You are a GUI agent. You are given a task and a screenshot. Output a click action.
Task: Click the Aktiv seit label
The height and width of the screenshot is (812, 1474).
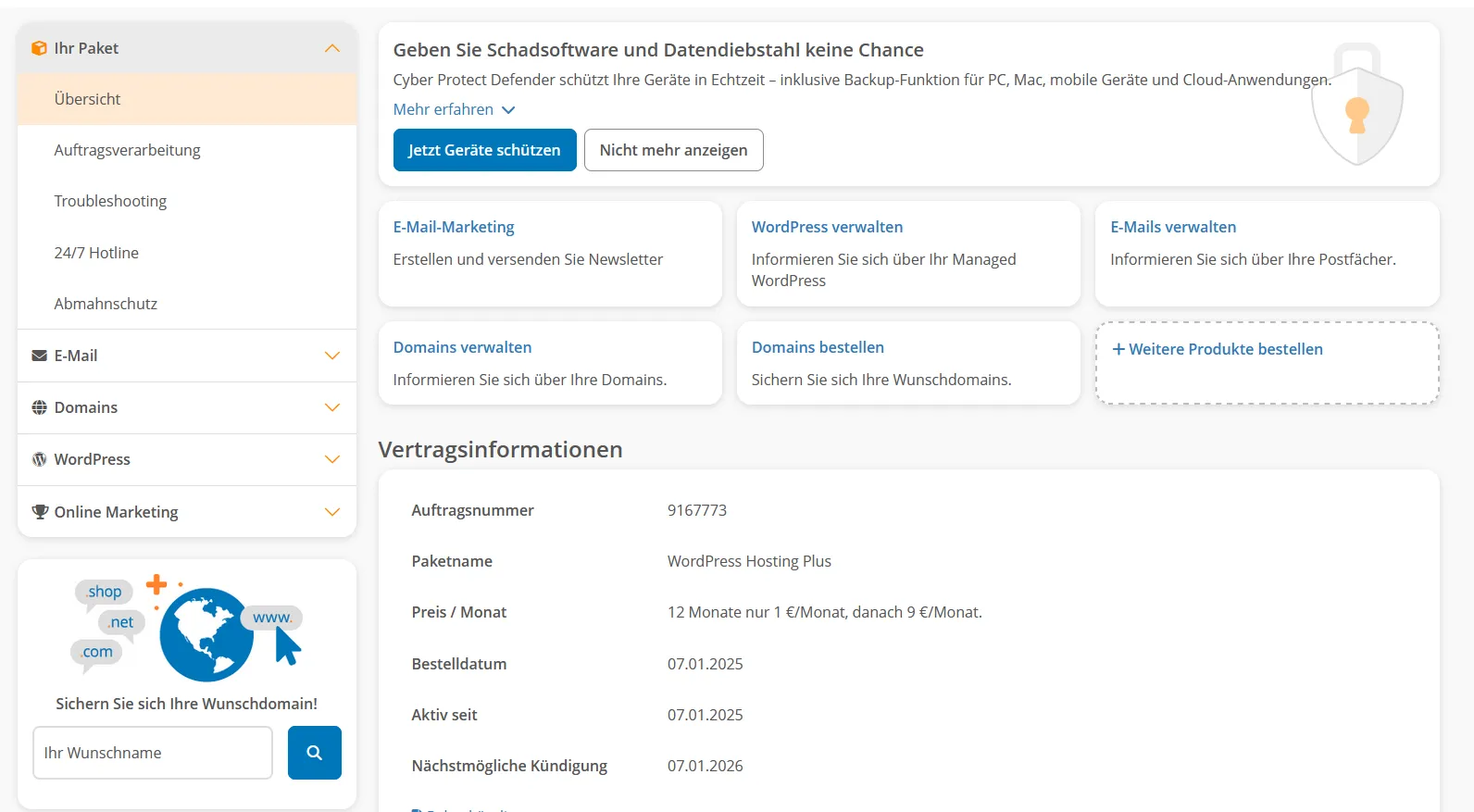pyautogui.click(x=444, y=715)
